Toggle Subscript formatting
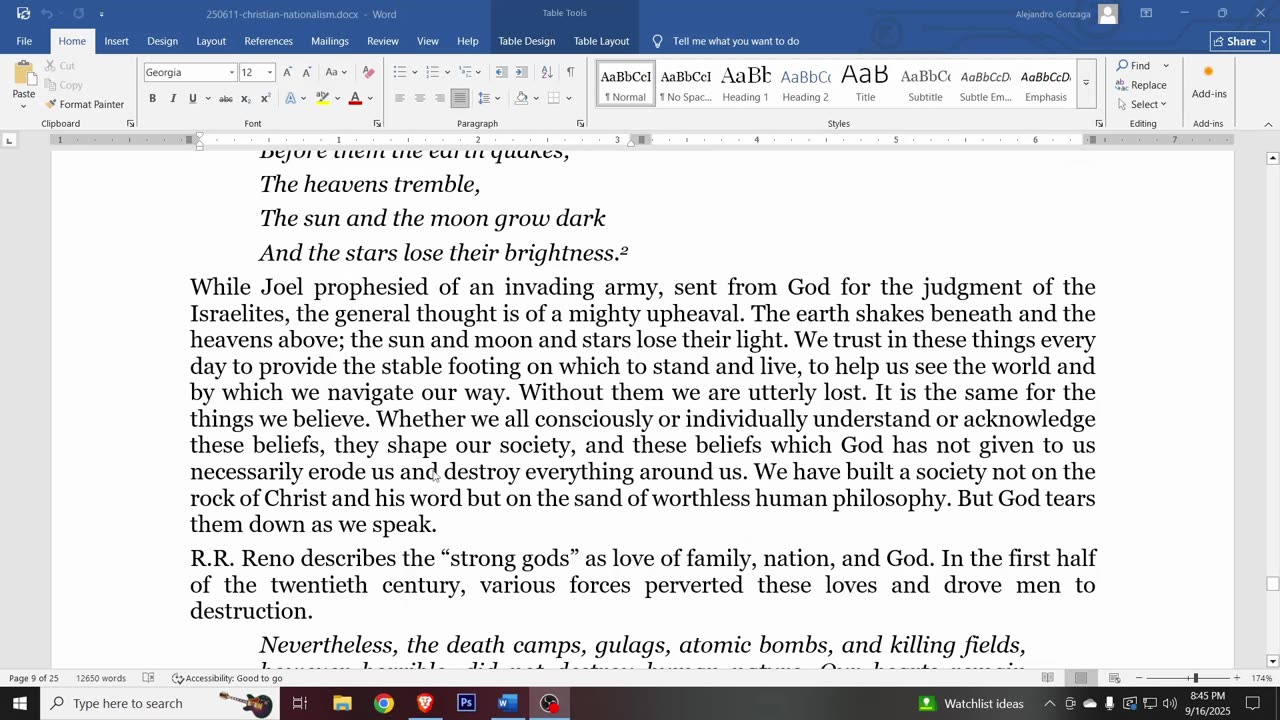 246,98
